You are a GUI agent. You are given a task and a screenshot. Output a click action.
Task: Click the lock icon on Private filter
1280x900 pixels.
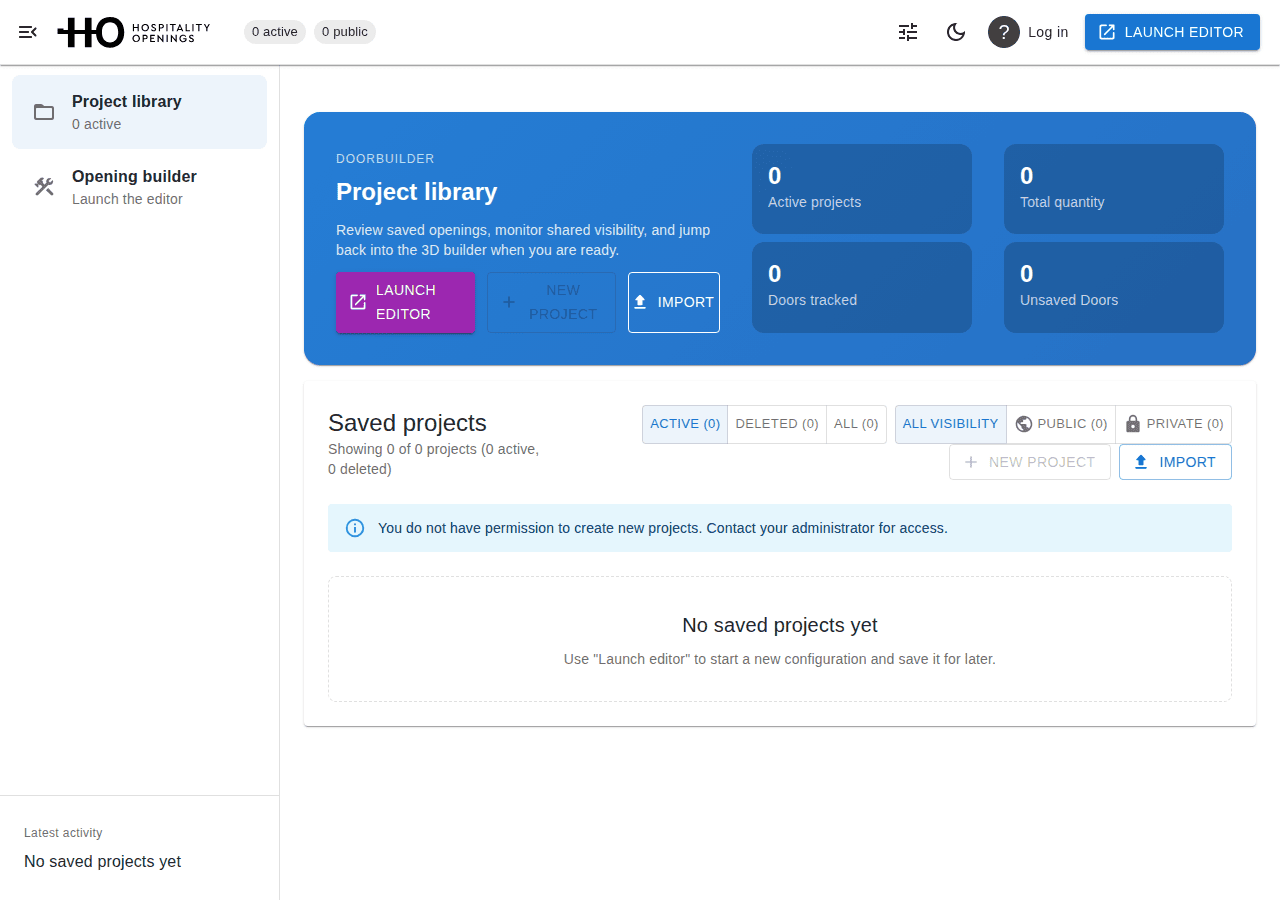(1133, 424)
